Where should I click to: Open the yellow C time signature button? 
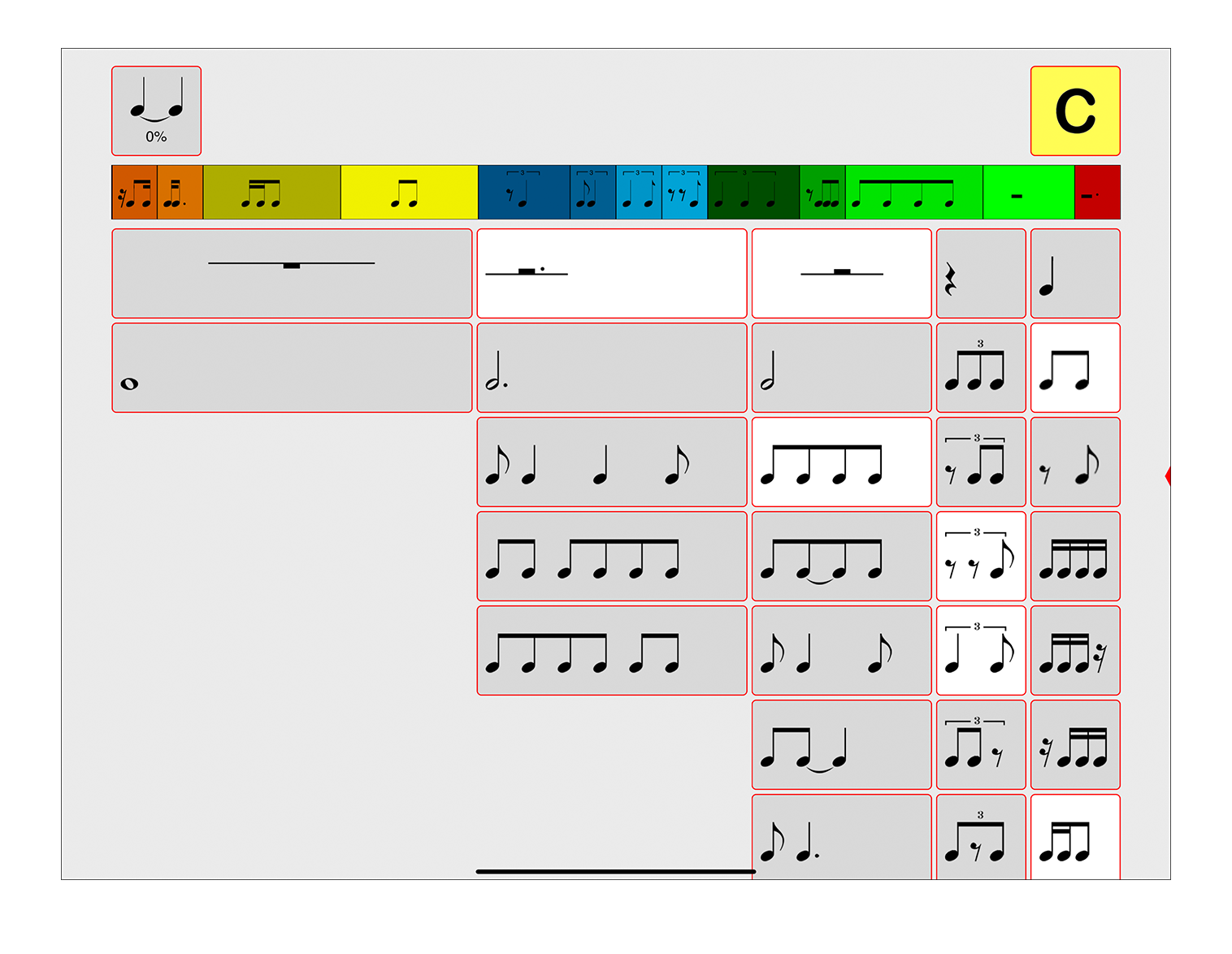(1075, 111)
